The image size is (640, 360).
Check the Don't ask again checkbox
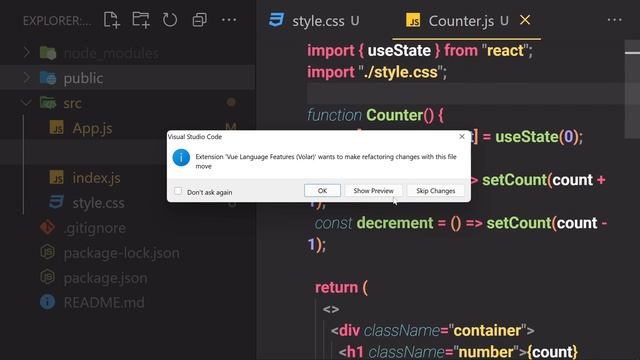coord(178,191)
